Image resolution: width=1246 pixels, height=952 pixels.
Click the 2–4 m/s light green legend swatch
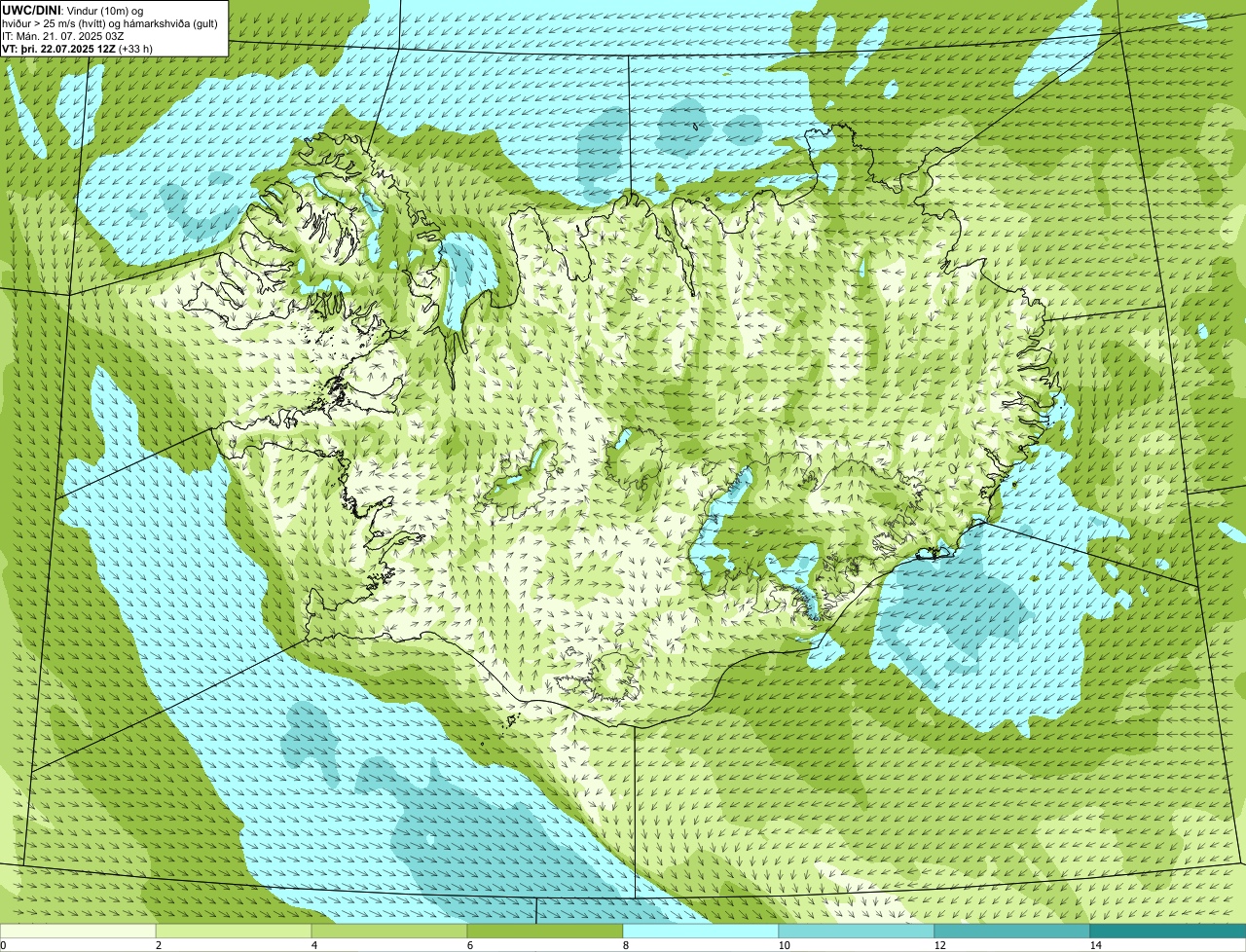(234, 931)
